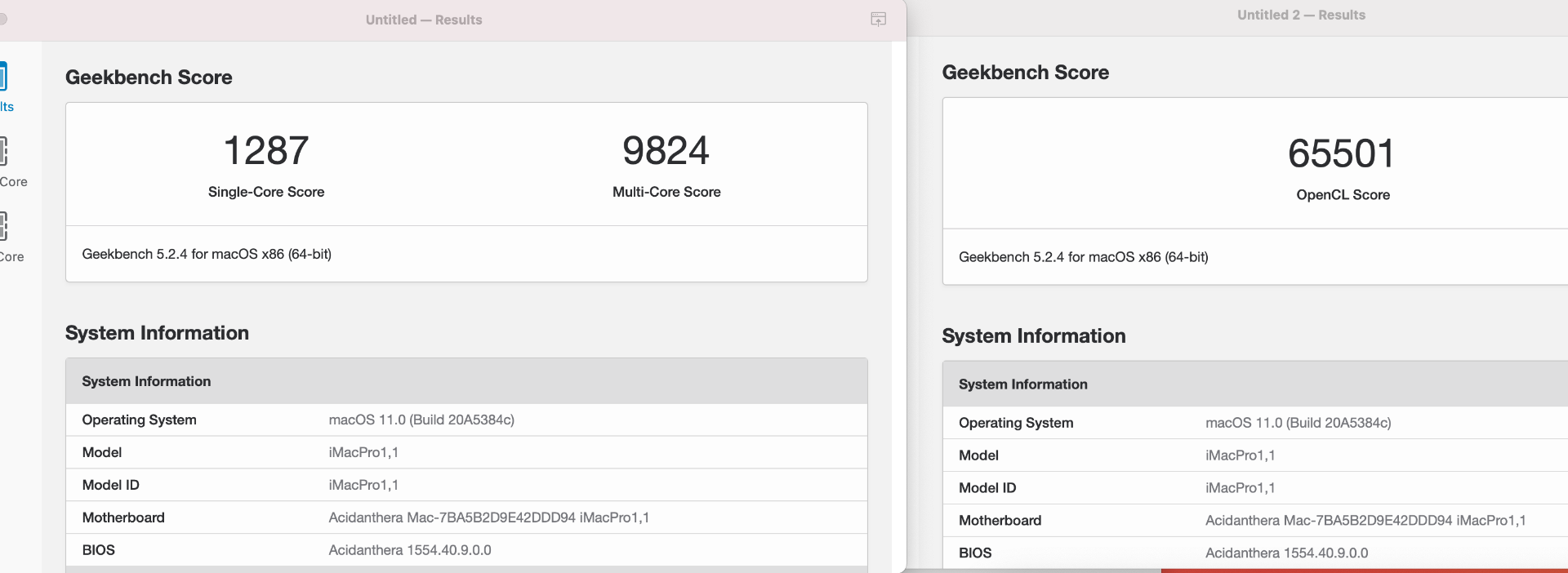
Task: Click the 'Untitled 2 — Results' window title
Action: (x=1301, y=15)
